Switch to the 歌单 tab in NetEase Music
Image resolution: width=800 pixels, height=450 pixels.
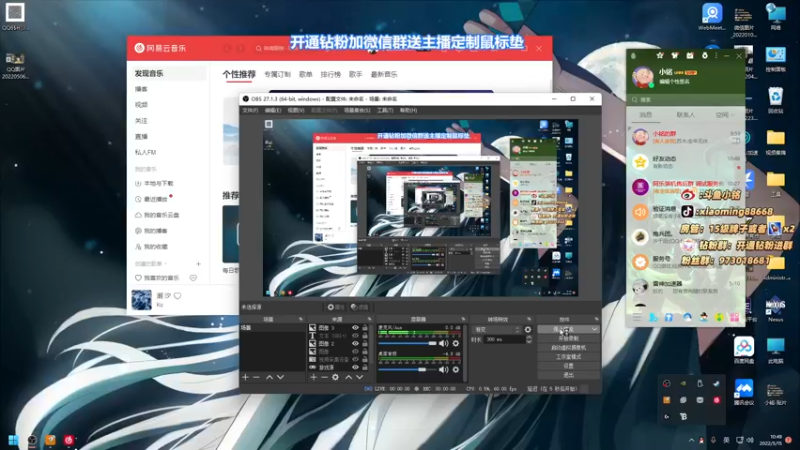click(x=306, y=74)
